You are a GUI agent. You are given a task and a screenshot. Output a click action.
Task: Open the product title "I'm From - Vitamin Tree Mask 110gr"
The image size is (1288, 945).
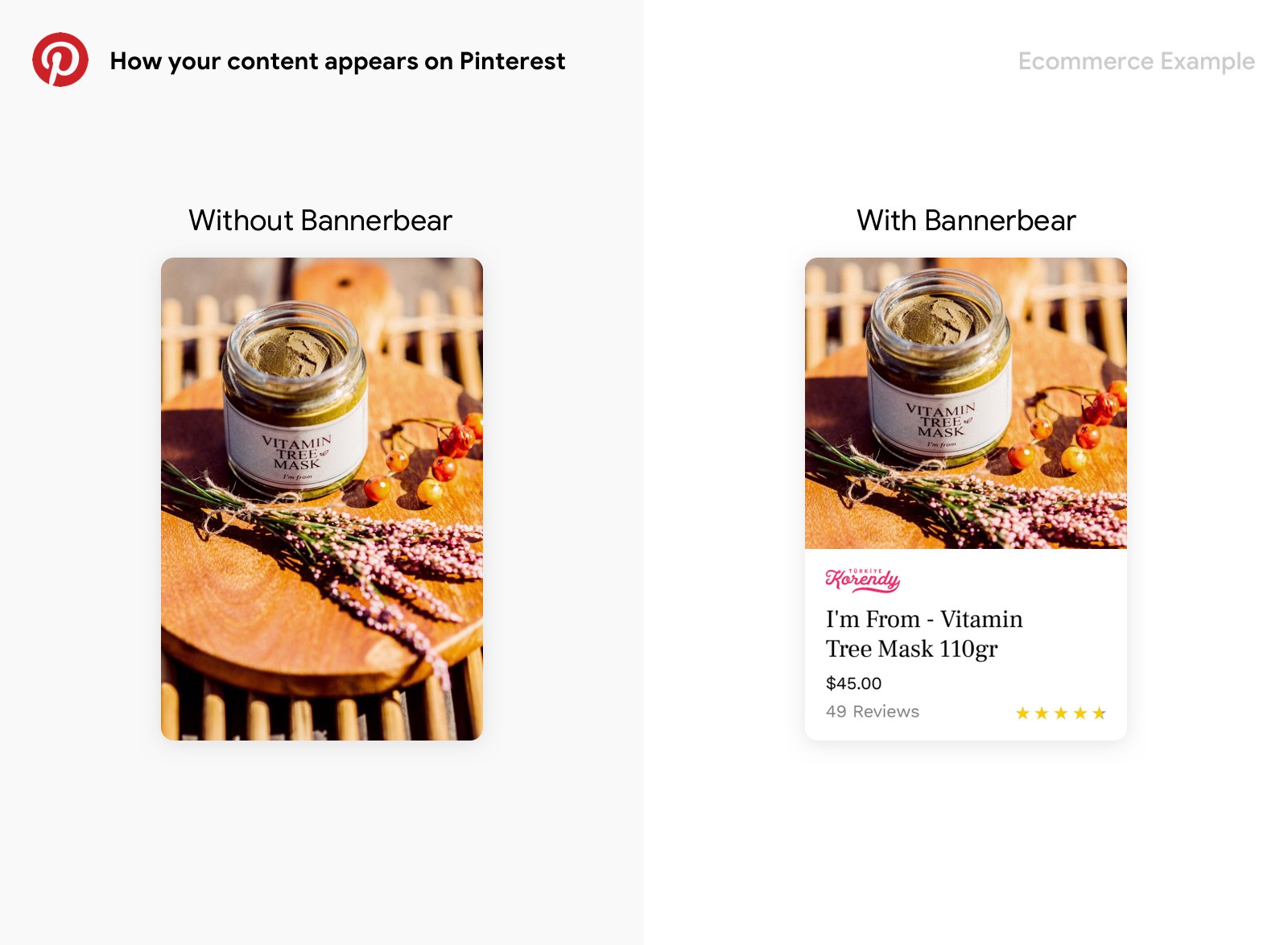[x=923, y=633]
